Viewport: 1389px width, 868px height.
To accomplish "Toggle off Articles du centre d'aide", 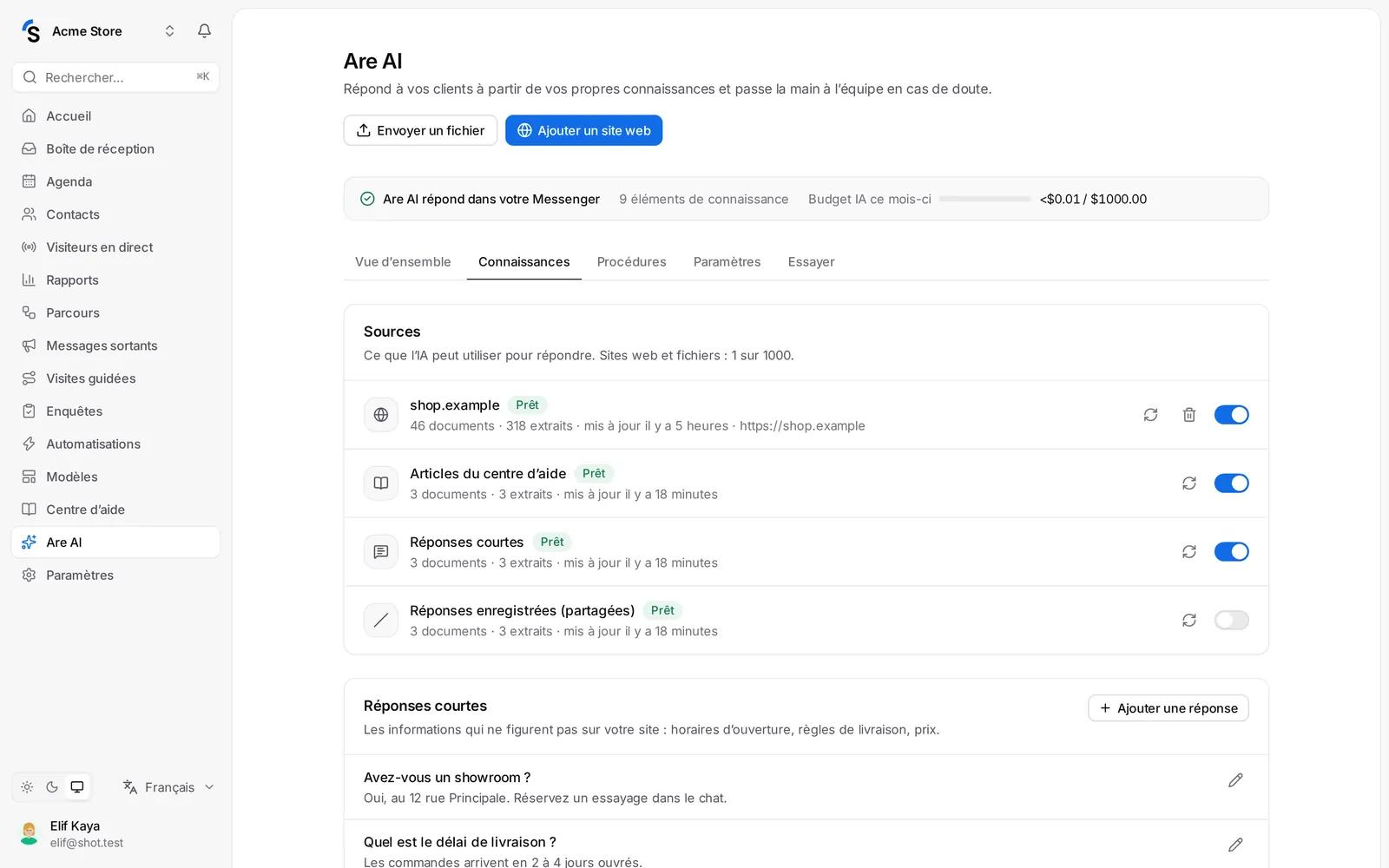I will pos(1231,483).
